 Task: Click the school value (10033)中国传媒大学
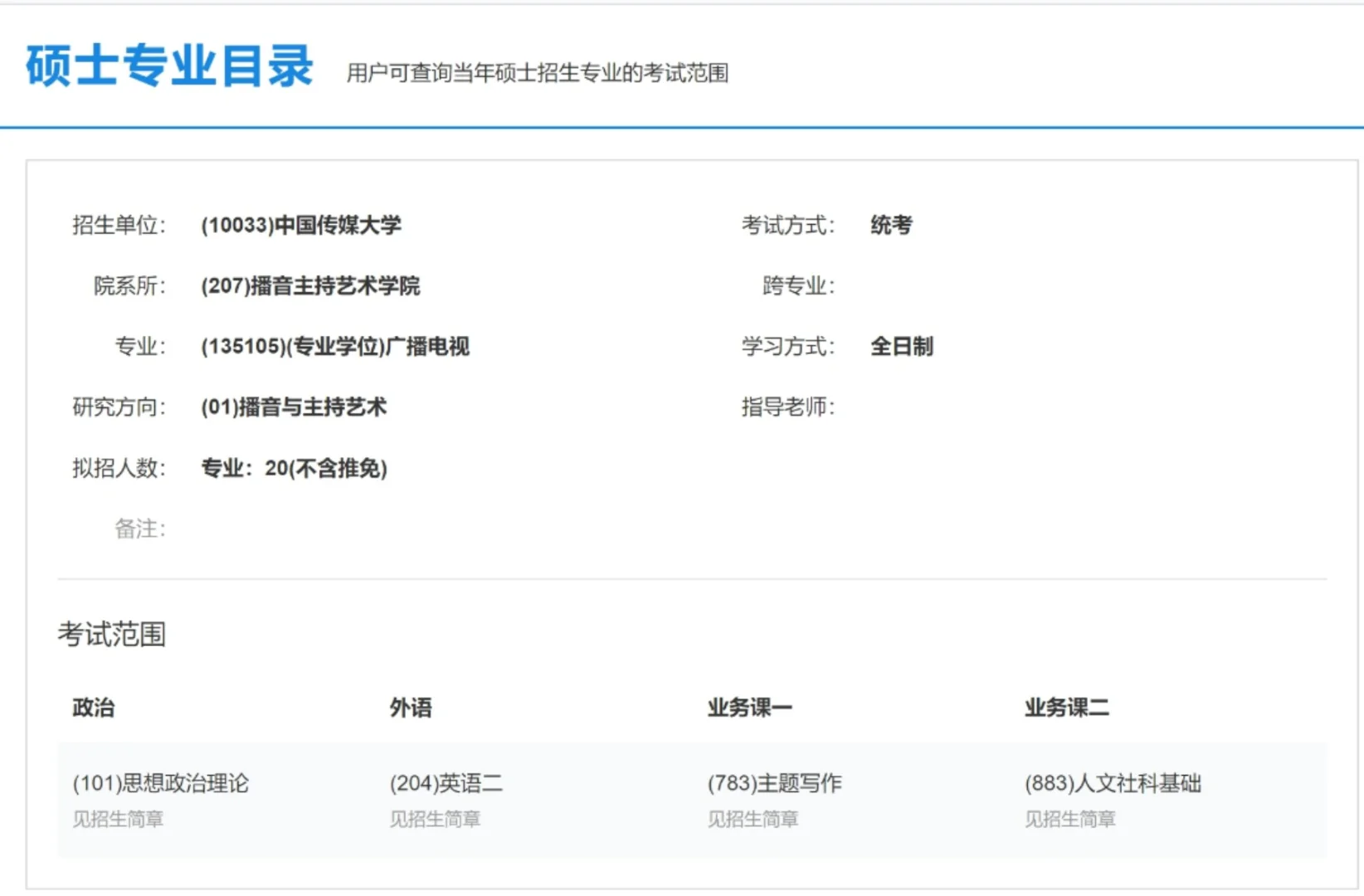(x=301, y=225)
